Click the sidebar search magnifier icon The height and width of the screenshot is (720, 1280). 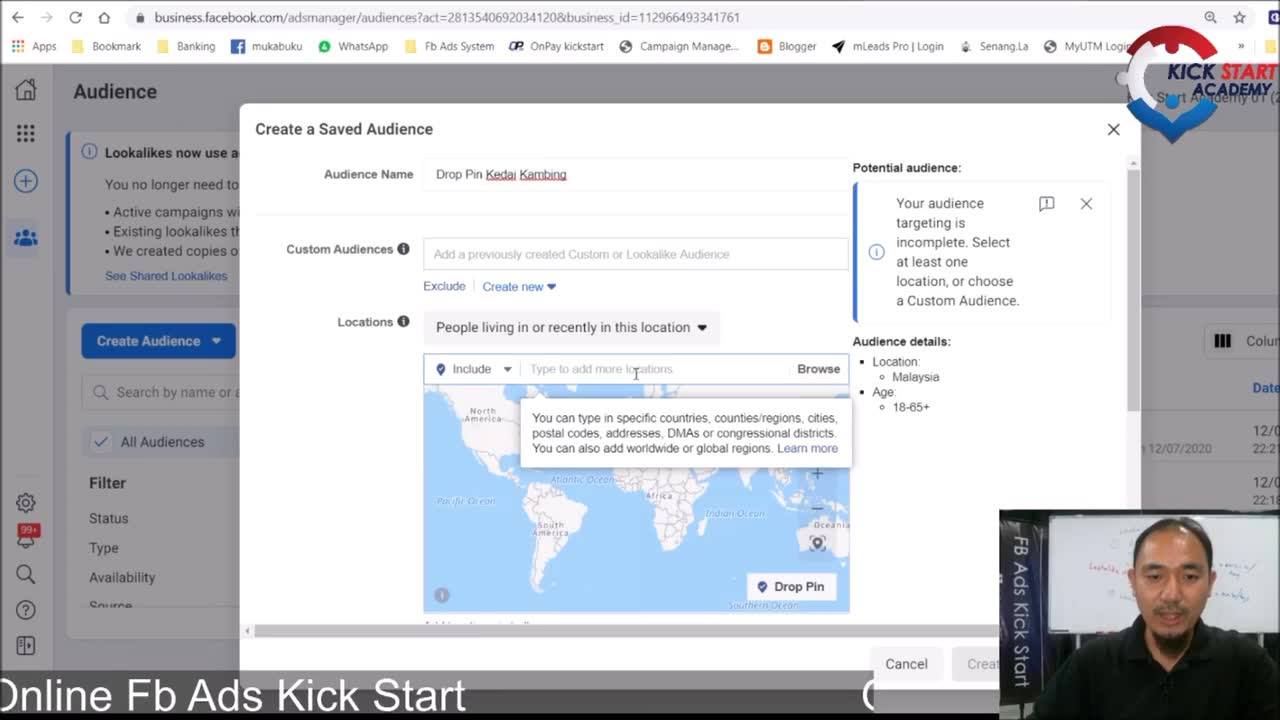(26, 574)
